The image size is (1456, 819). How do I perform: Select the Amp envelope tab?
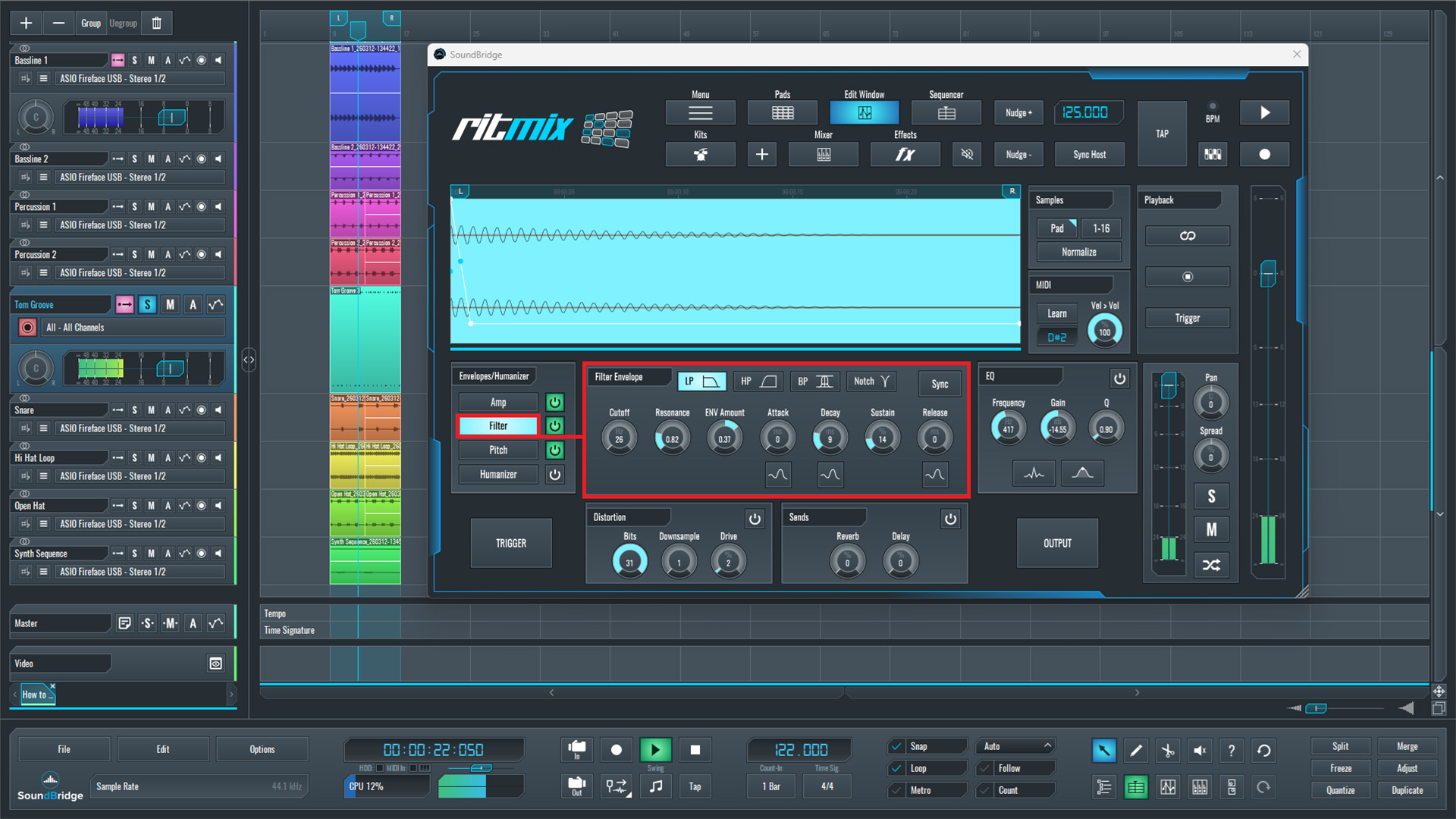tap(498, 402)
